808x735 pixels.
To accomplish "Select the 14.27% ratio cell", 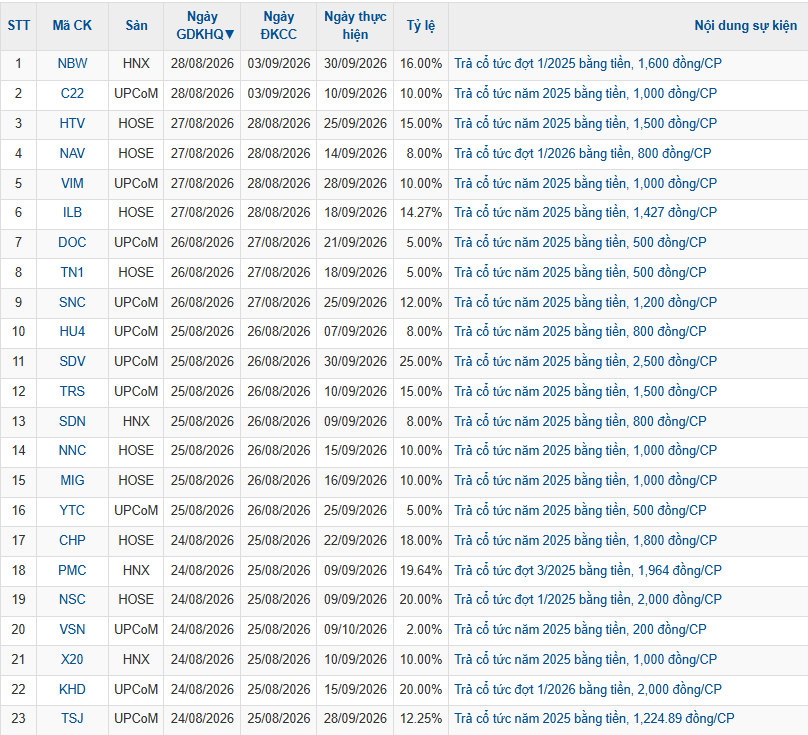I will pyautogui.click(x=421, y=212).
